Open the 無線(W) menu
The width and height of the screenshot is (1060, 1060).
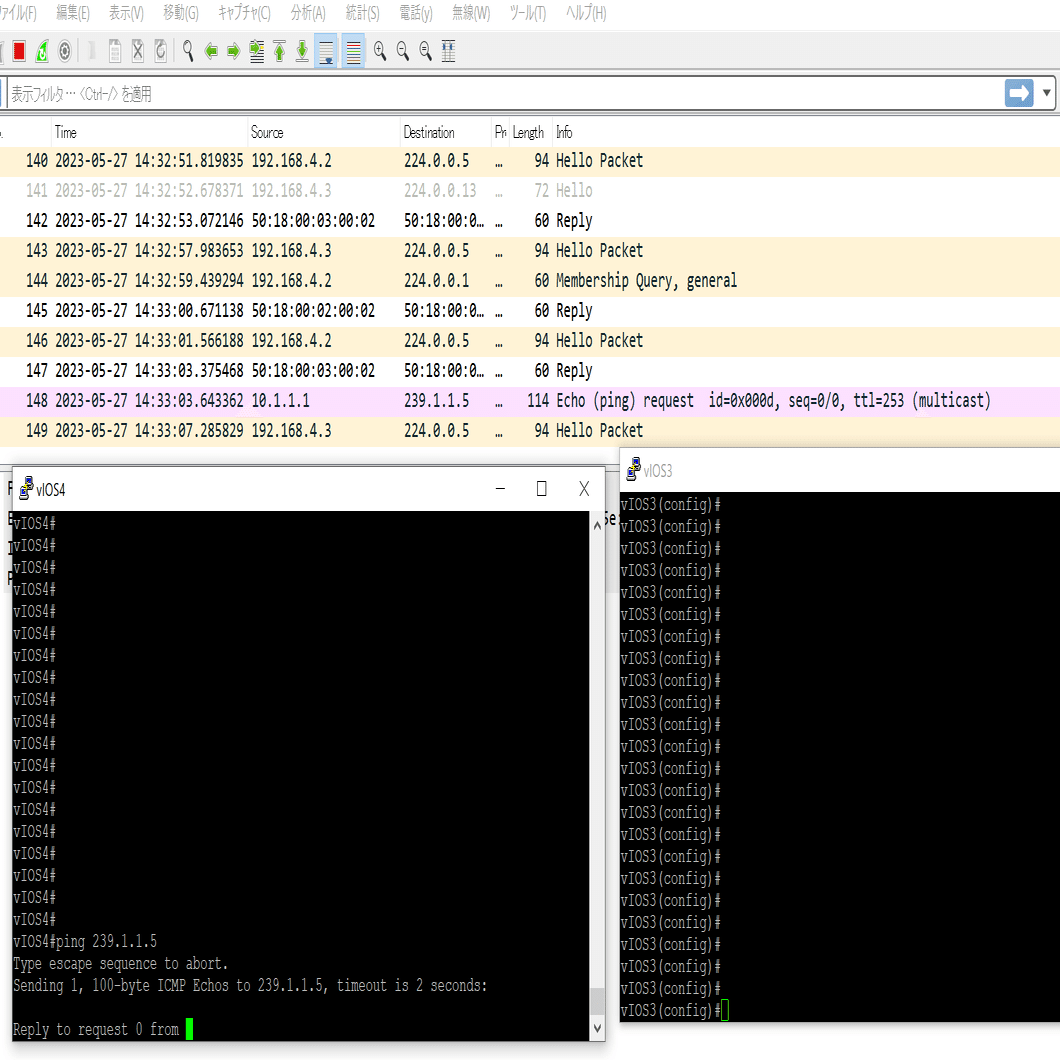coord(471,13)
